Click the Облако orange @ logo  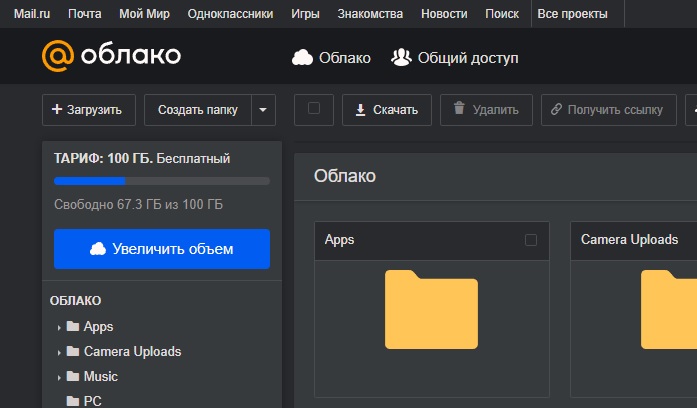[58, 56]
